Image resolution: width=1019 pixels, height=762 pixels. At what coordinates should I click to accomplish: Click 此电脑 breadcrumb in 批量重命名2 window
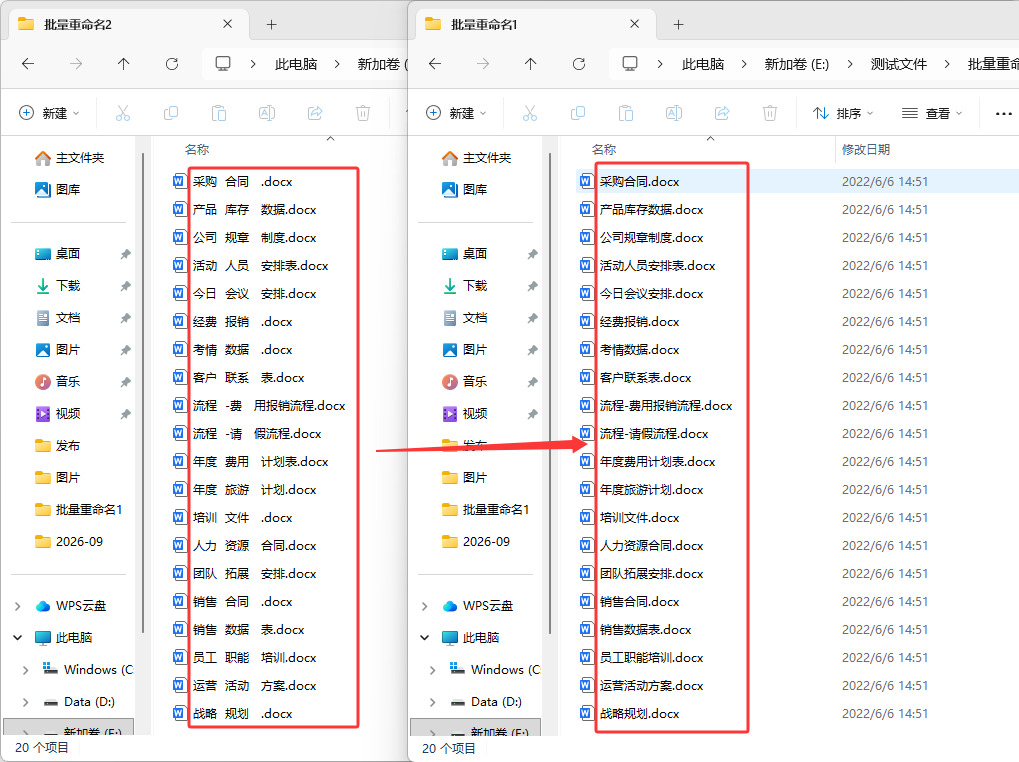coord(296,64)
